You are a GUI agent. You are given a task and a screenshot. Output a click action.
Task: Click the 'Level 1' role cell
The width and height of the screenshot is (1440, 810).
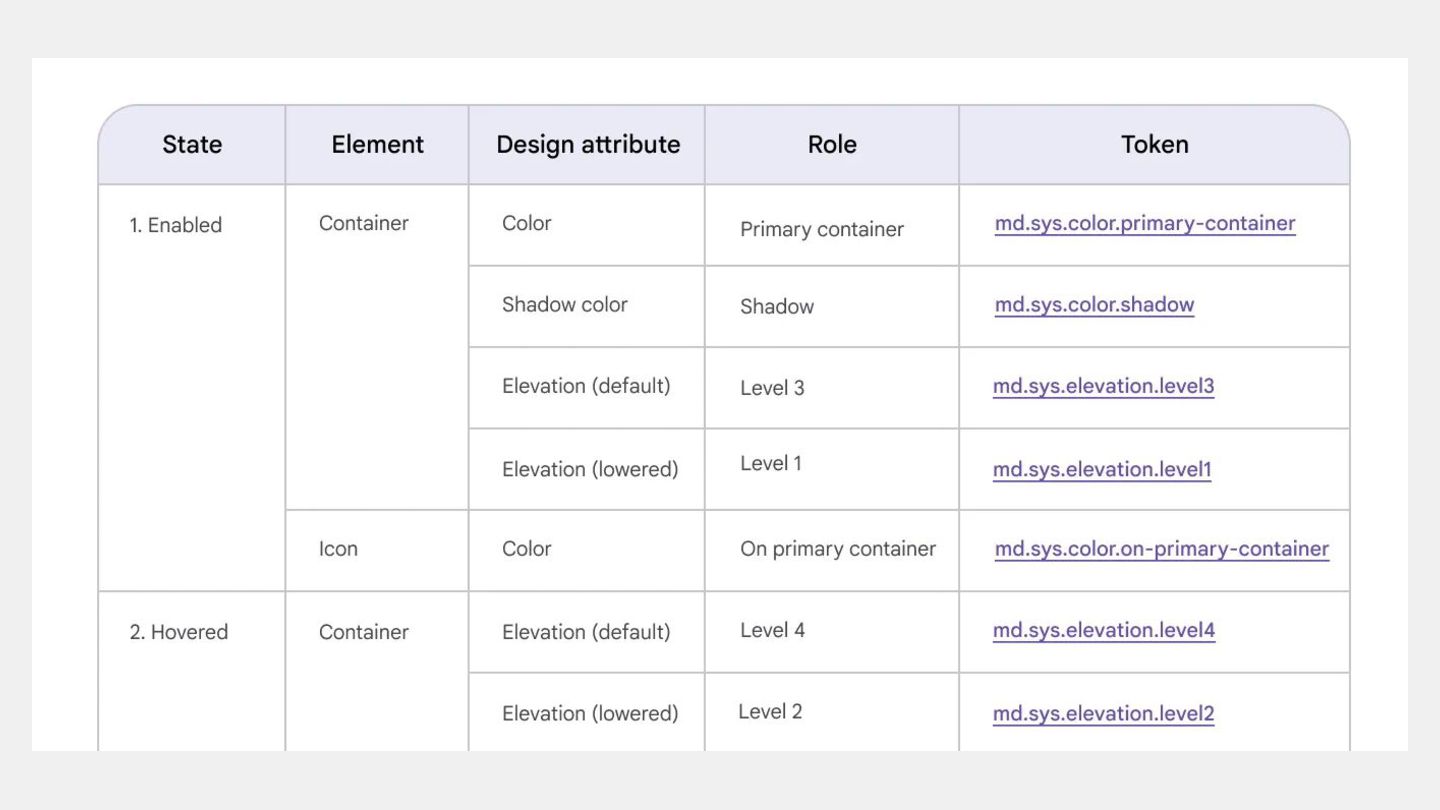770,464
